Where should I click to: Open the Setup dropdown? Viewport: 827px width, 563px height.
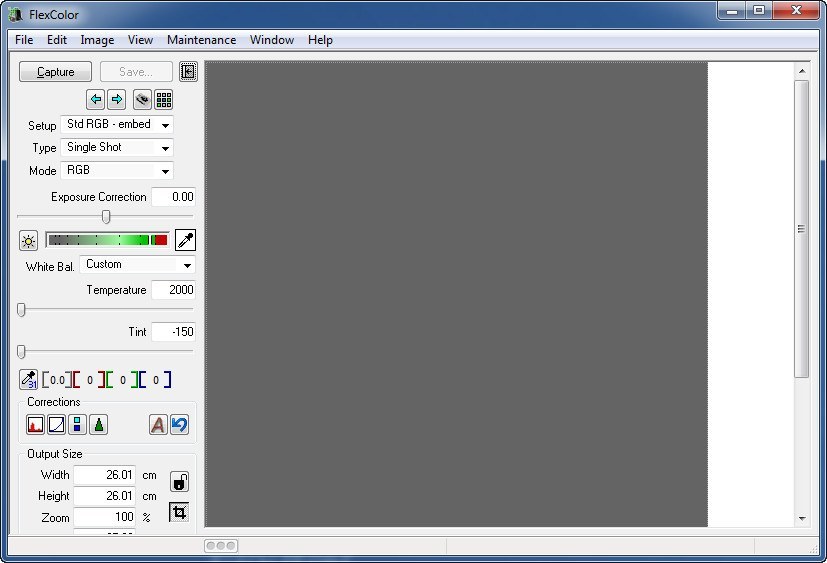point(117,125)
